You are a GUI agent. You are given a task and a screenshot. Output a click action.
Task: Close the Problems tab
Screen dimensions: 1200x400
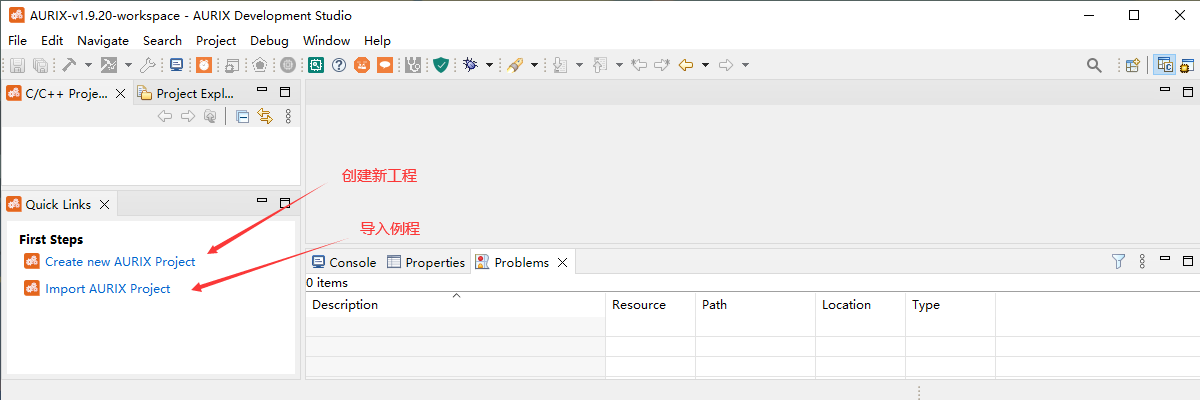point(562,262)
